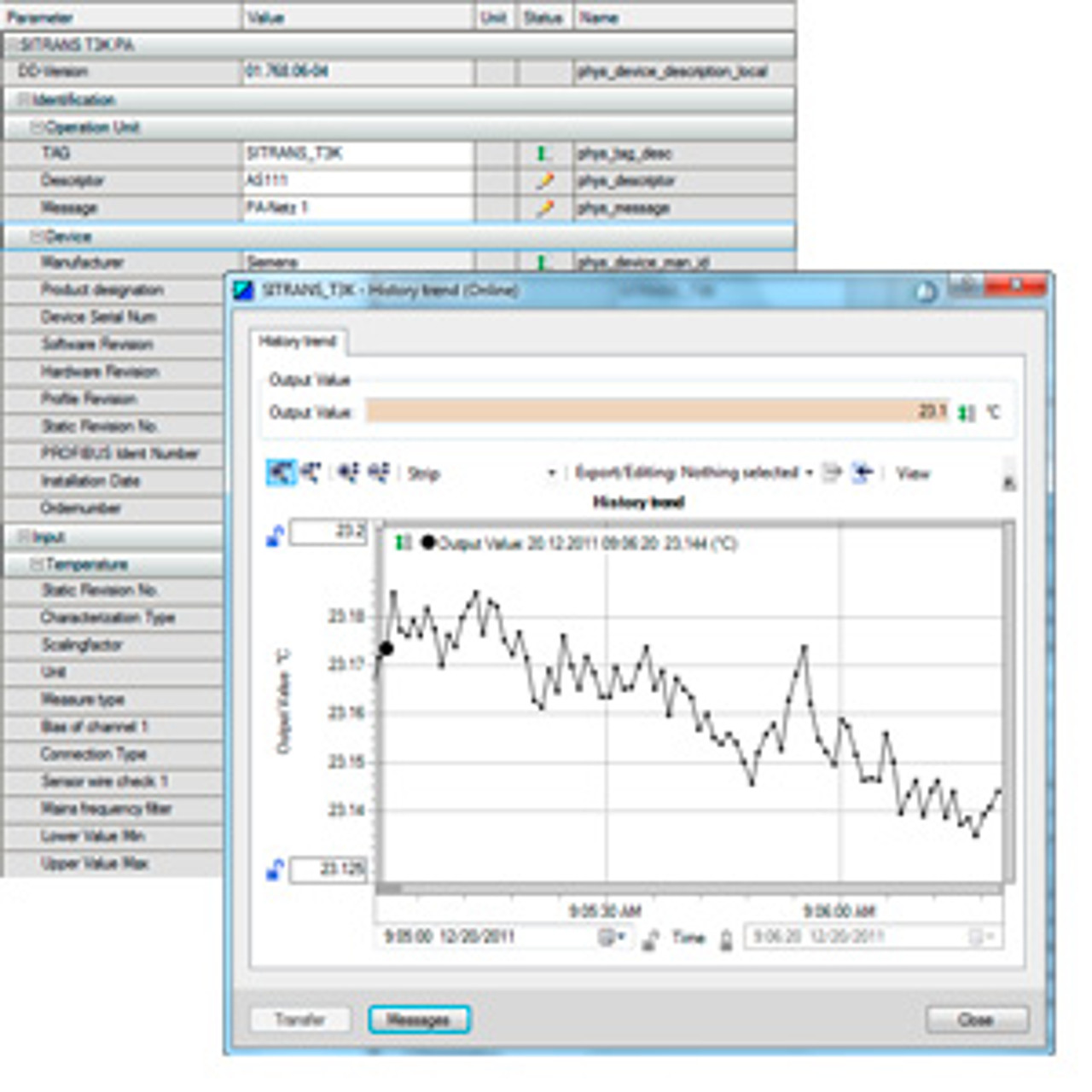Click the help icon in the dialog title bar
The image size is (1092, 1092).
coord(926,292)
